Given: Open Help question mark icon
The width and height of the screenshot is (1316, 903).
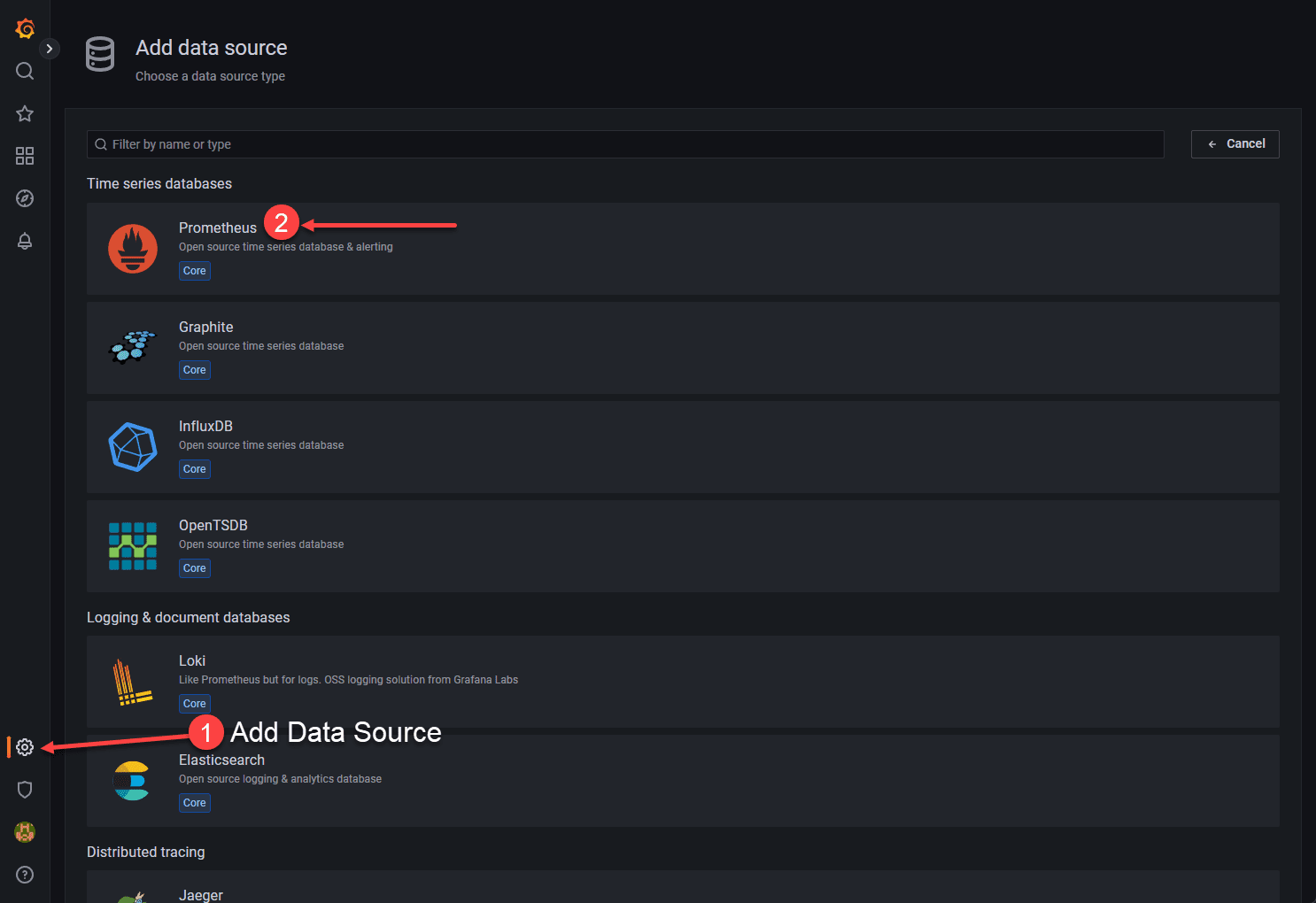Looking at the screenshot, I should pos(25,875).
